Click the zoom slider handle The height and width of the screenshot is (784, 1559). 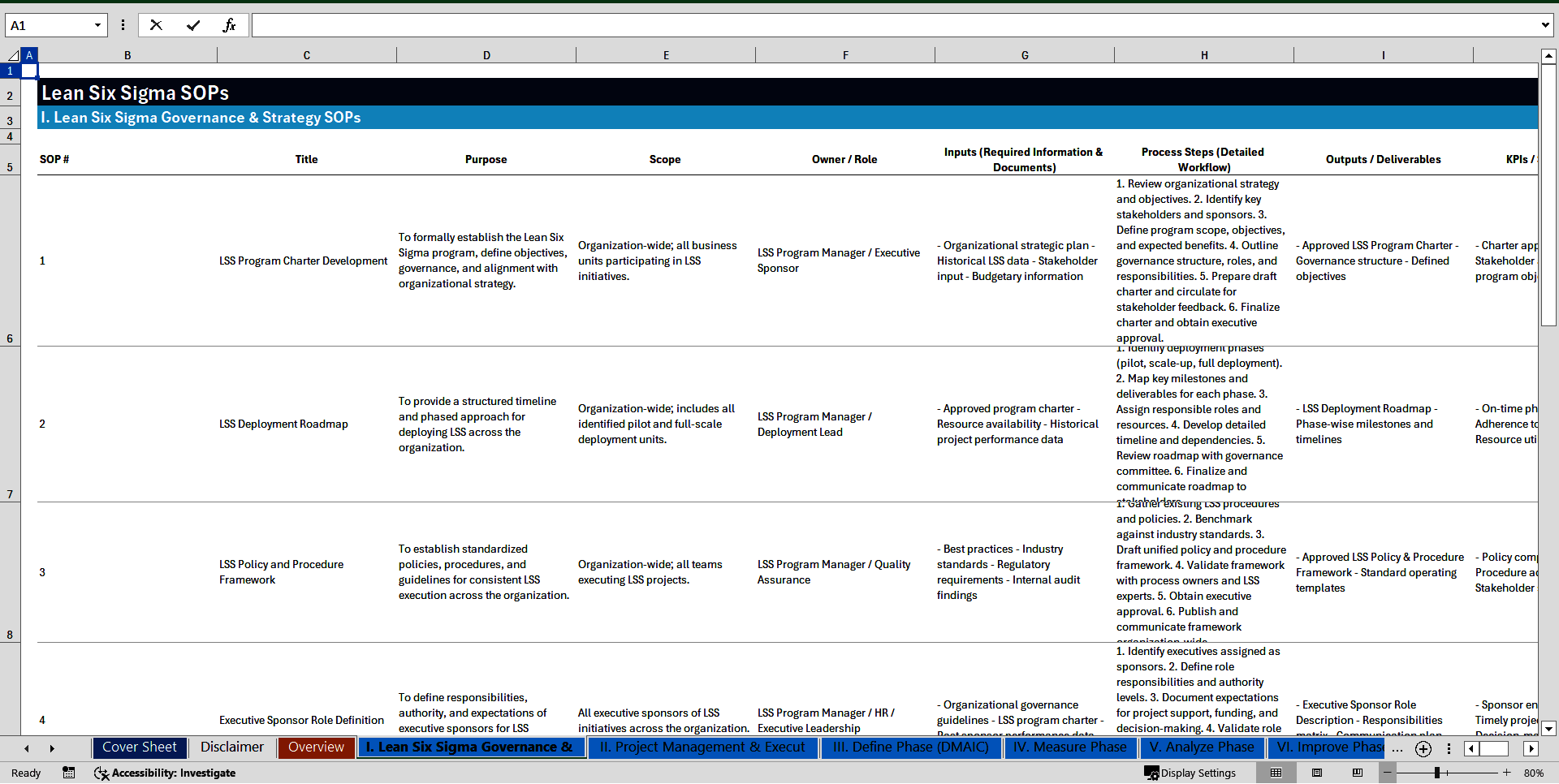(1437, 773)
